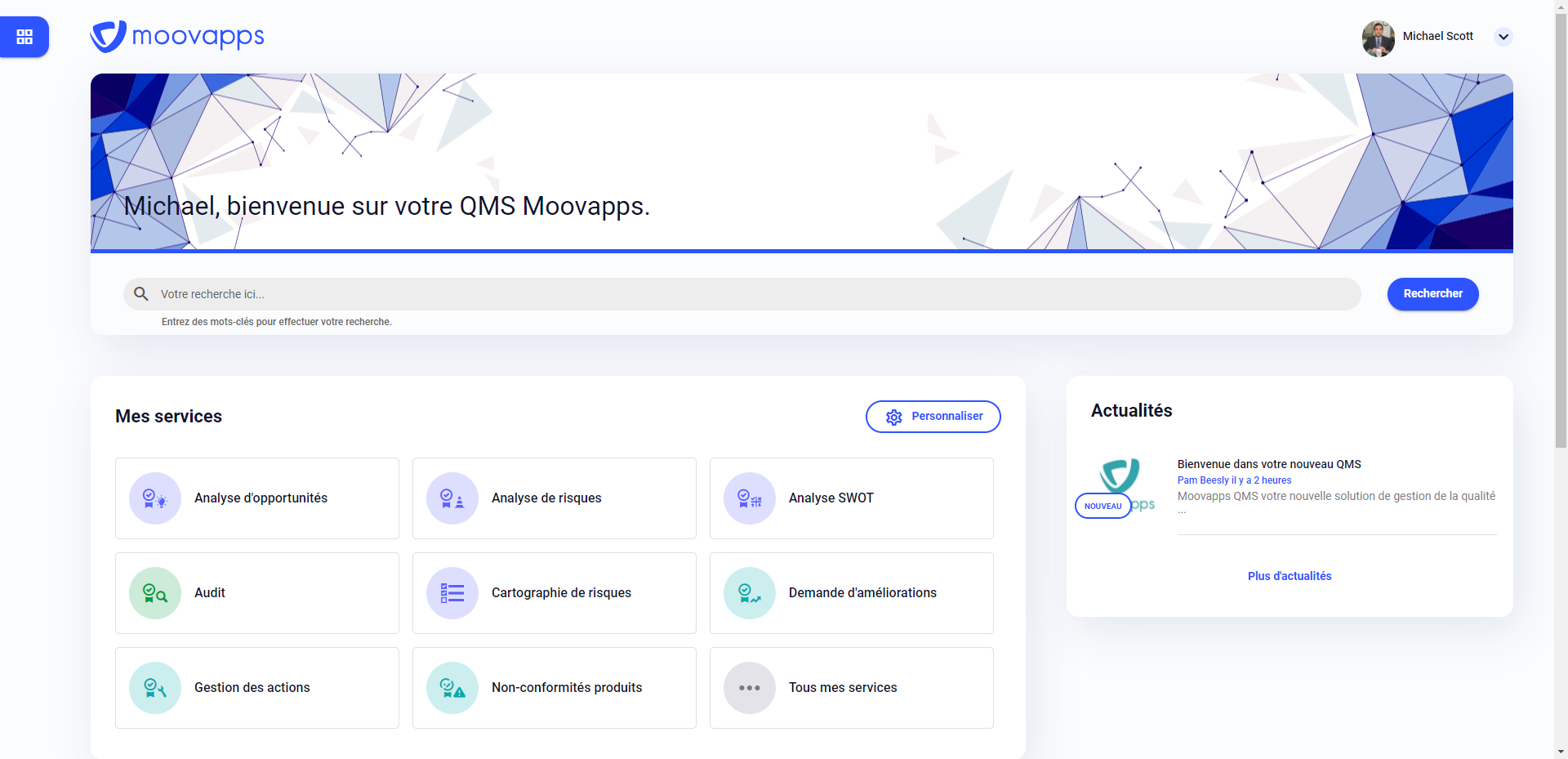Open the Plus d'actualités link
This screenshot has width=1568, height=759.
1289,576
